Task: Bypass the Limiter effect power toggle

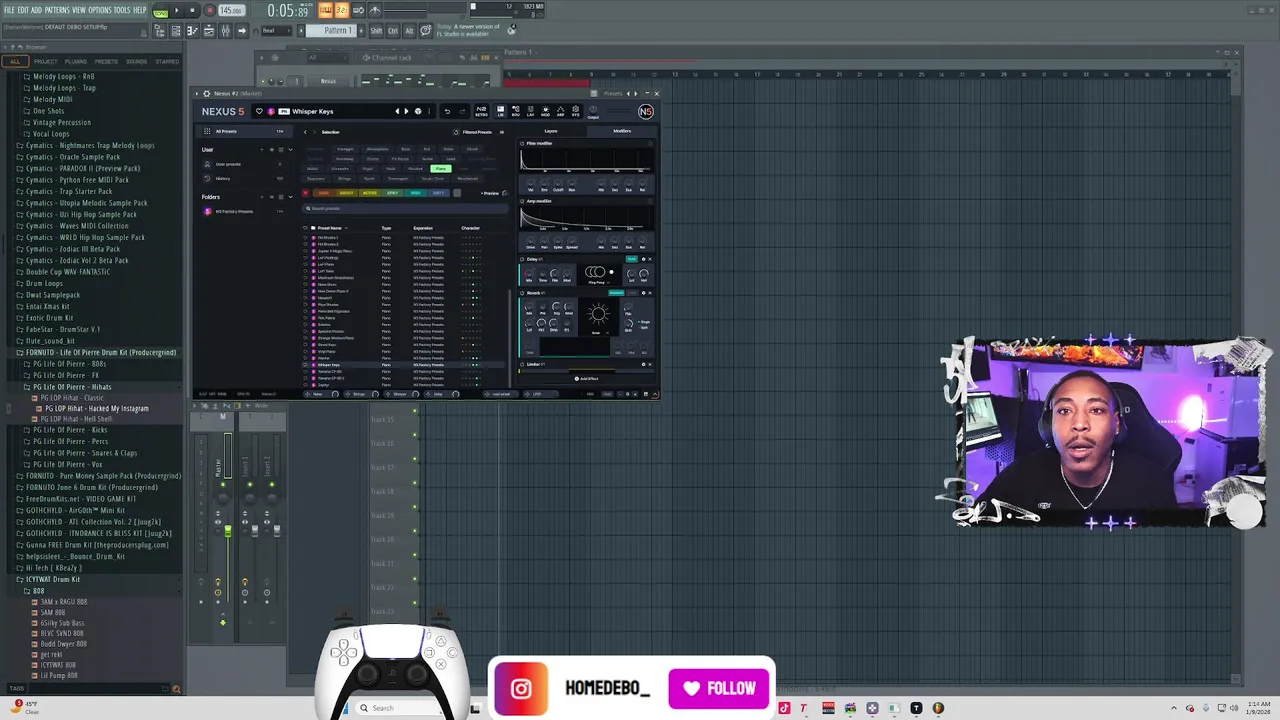Action: click(522, 364)
